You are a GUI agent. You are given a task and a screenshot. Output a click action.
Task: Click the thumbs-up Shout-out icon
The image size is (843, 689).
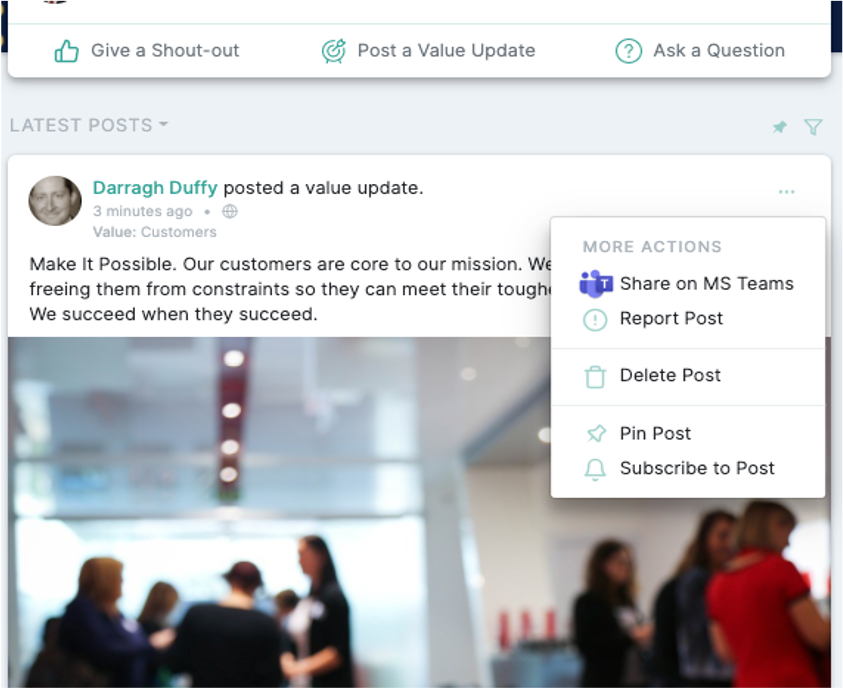(x=67, y=52)
